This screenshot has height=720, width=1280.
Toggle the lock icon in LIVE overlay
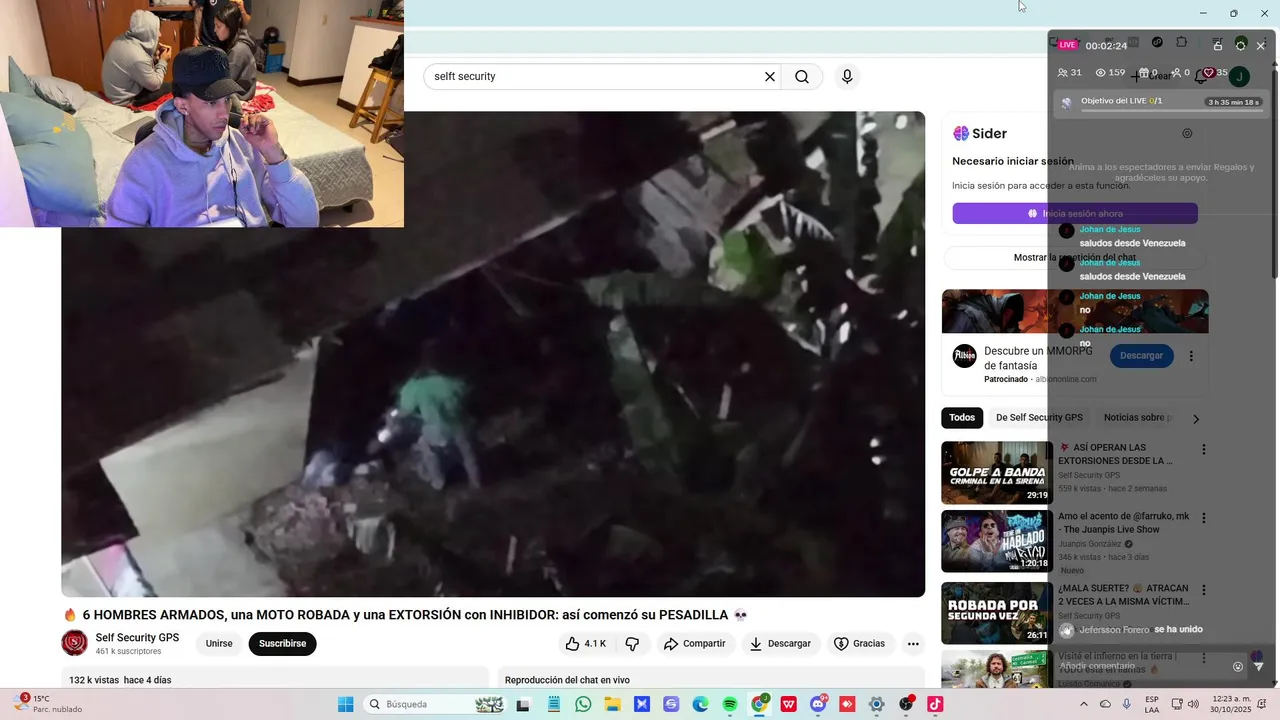click(x=1218, y=45)
